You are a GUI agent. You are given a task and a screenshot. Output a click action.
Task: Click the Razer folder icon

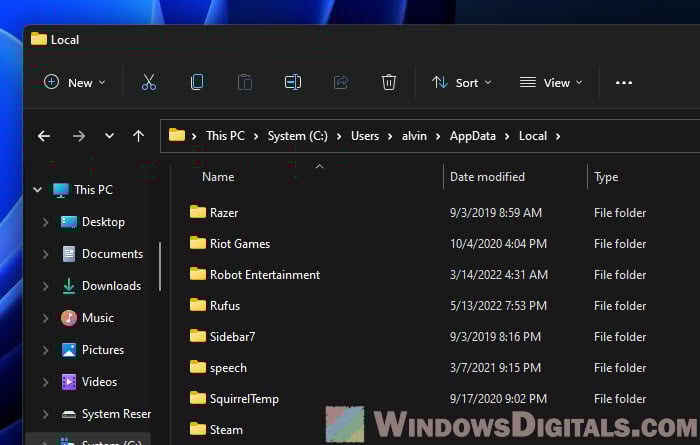click(x=198, y=212)
